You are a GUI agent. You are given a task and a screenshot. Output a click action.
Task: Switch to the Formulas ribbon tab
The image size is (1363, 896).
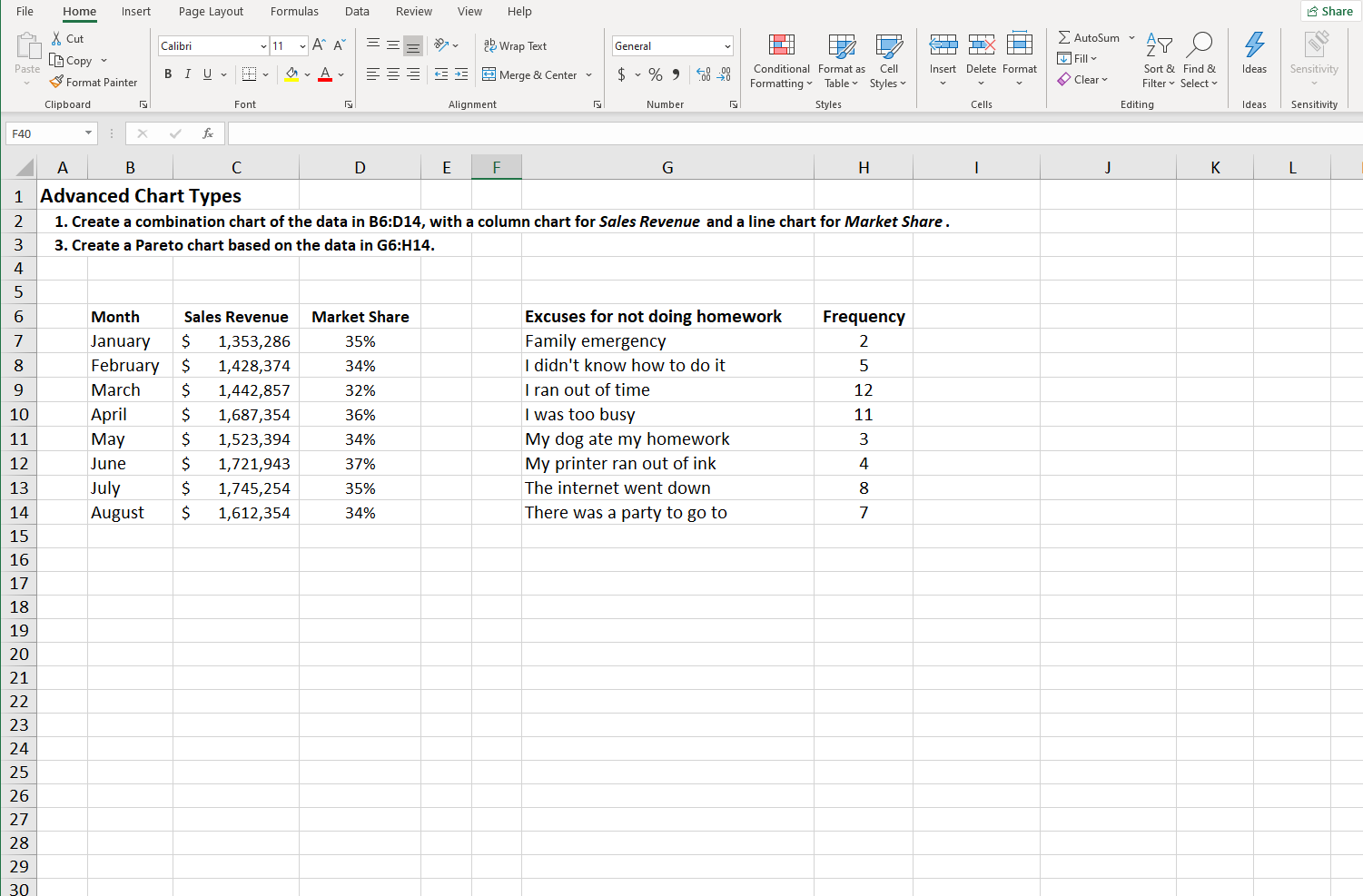294,12
